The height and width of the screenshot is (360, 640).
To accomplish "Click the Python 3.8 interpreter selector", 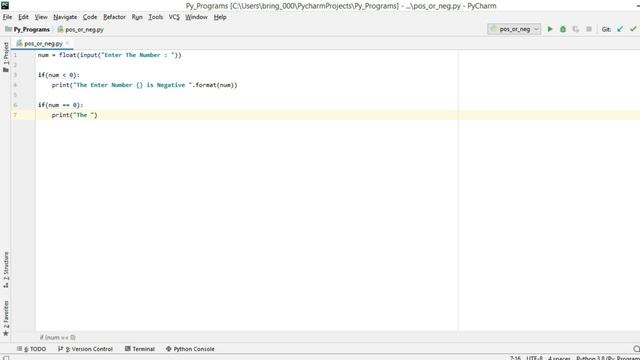I will coord(608,358).
